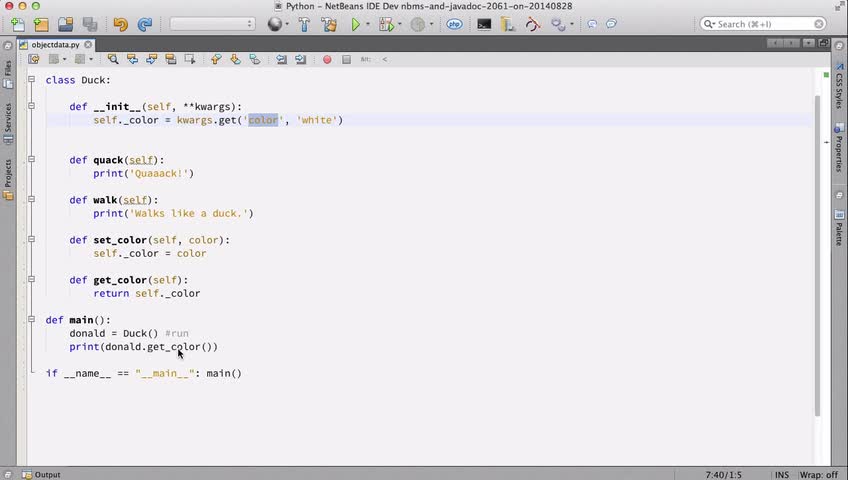Open the Output window button
Viewport: 848px width, 480px height.
[42, 475]
